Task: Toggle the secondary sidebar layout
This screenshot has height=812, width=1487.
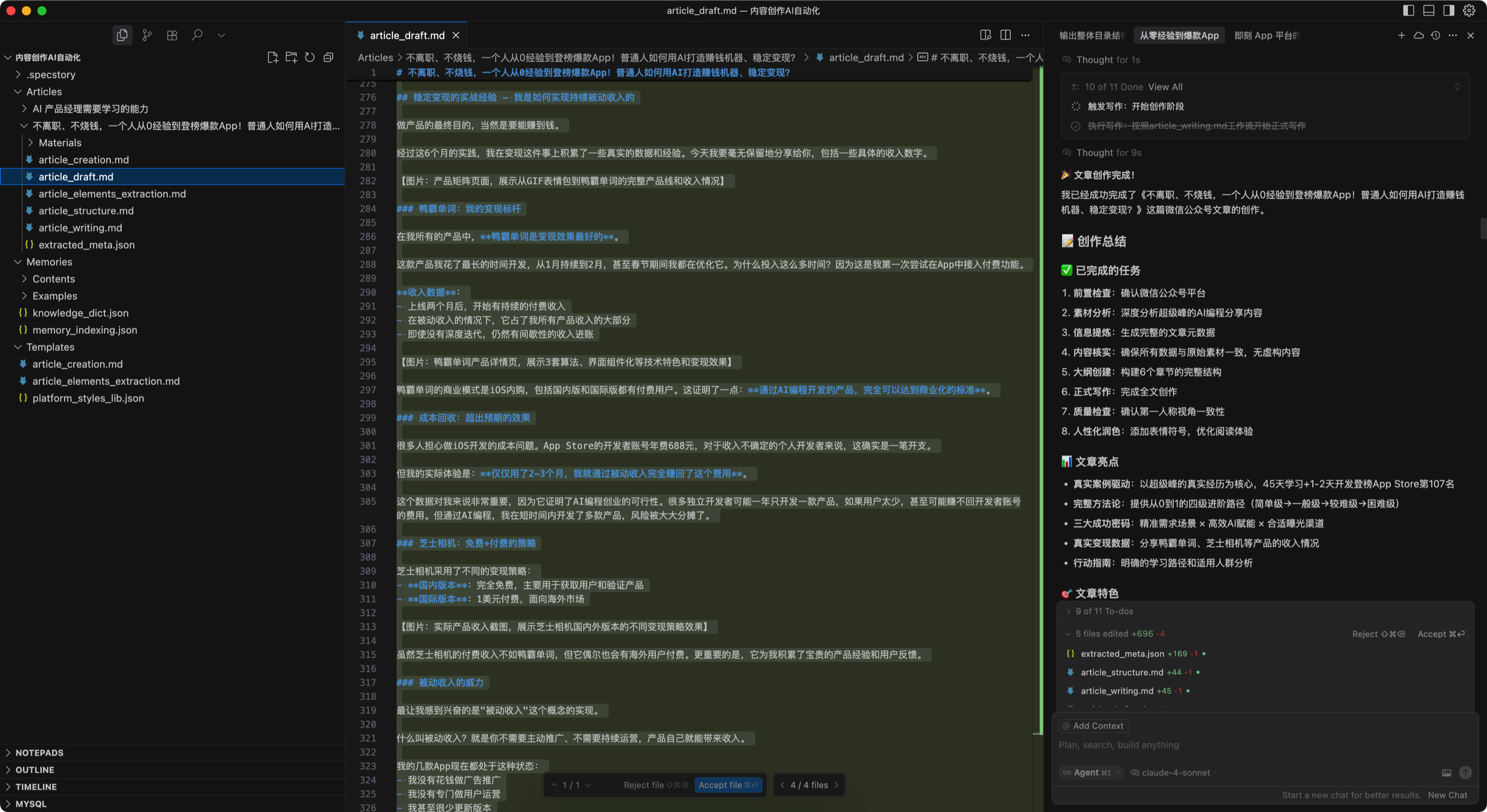Action: pos(1449,10)
